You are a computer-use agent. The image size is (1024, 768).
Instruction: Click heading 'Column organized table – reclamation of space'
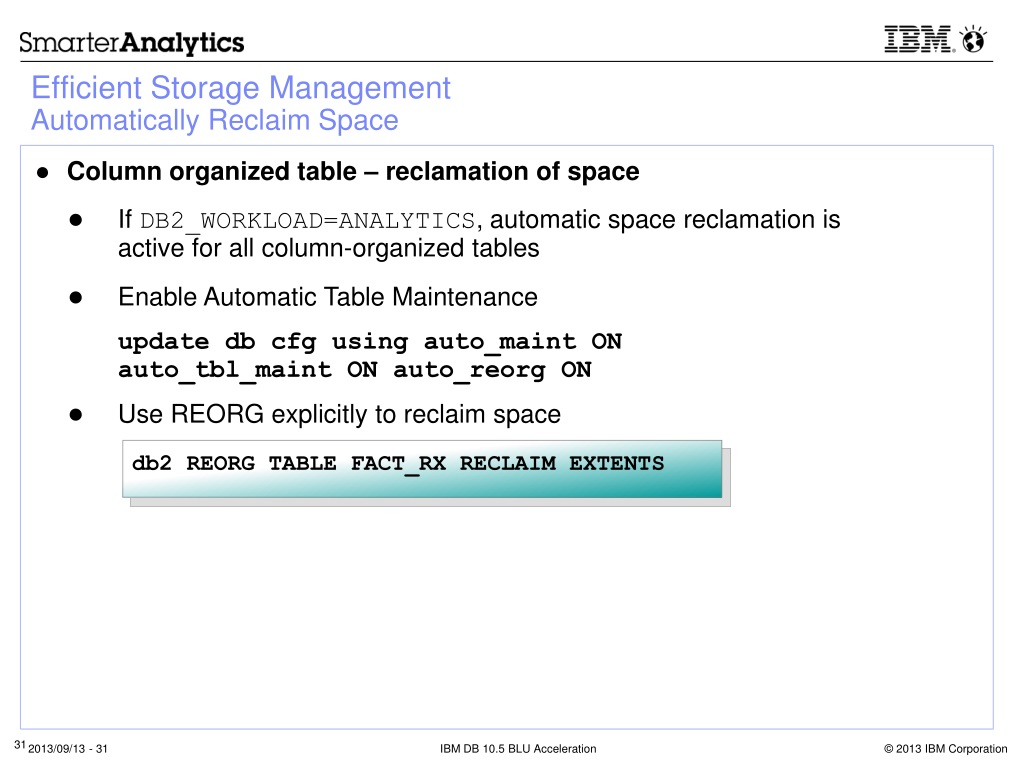pos(353,171)
